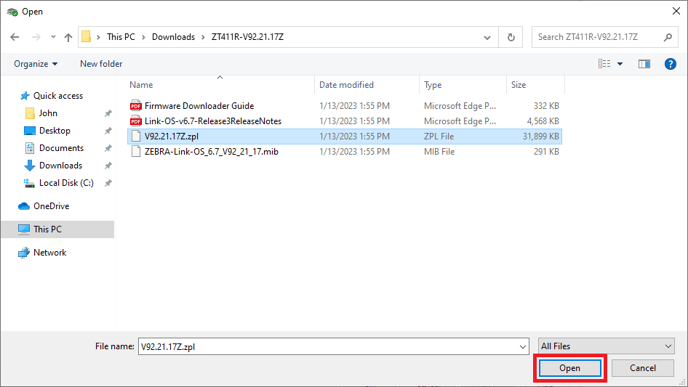Viewport: 688px width, 387px height.
Task: Click PDF icon of Firmware Downloader Guide
Action: (x=136, y=106)
